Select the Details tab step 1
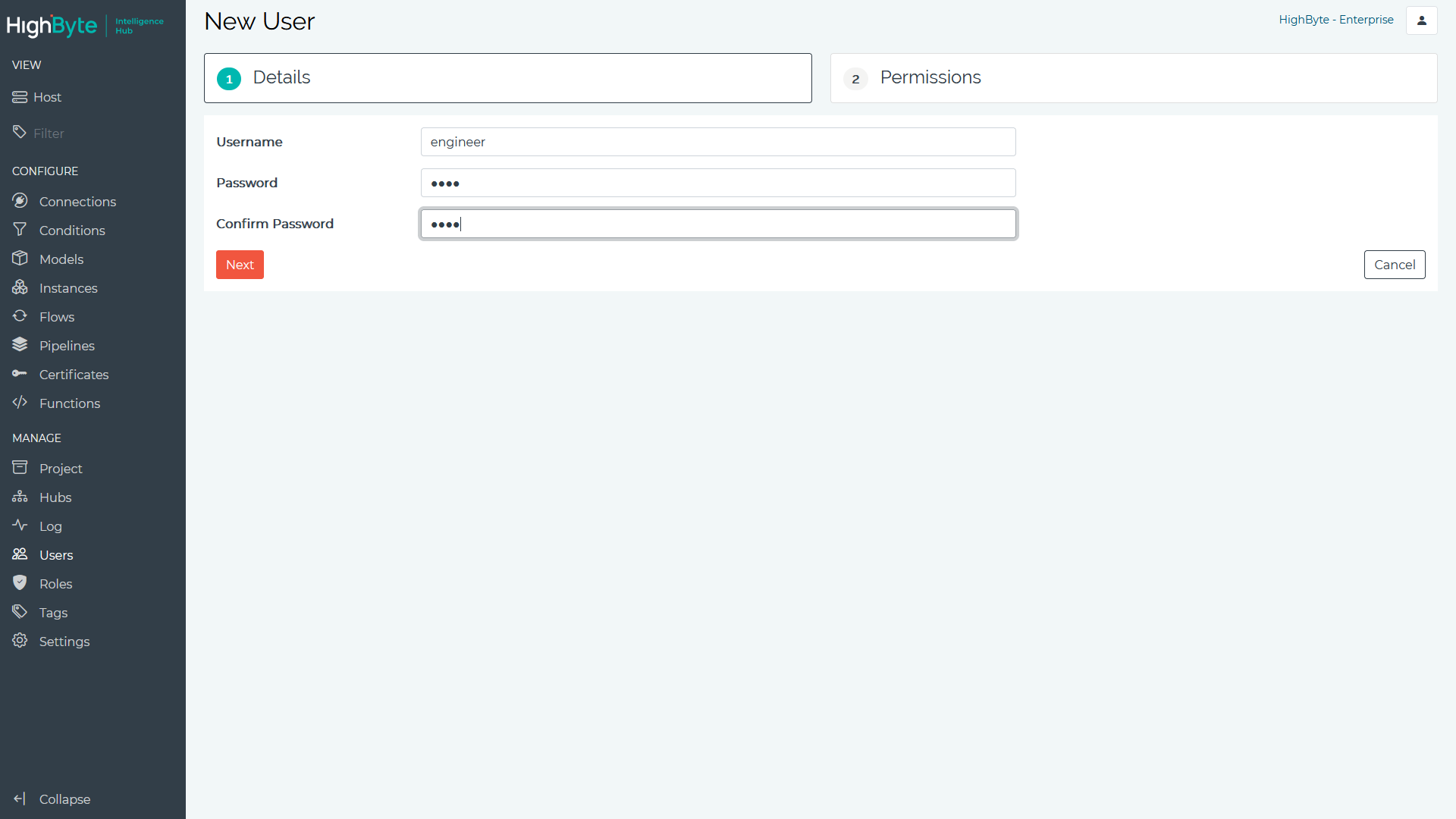Screen dimensions: 1456x819 click(508, 78)
